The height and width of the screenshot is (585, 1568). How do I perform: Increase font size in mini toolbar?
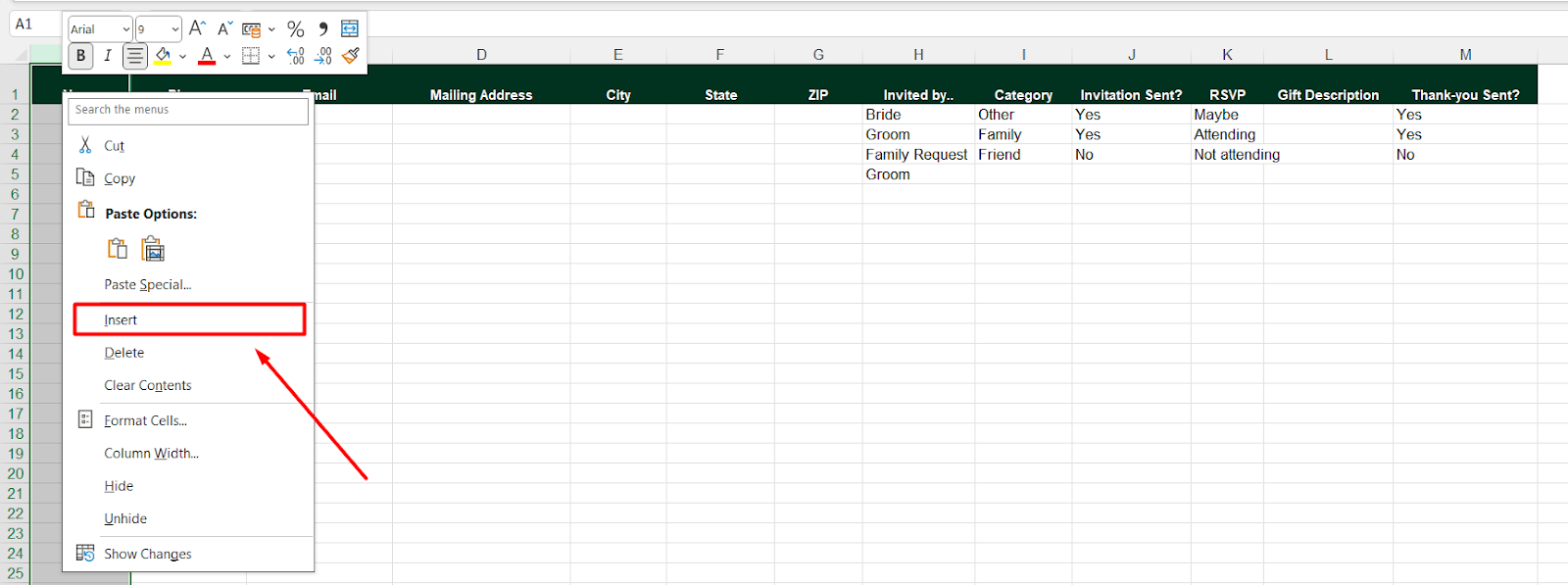(x=198, y=28)
